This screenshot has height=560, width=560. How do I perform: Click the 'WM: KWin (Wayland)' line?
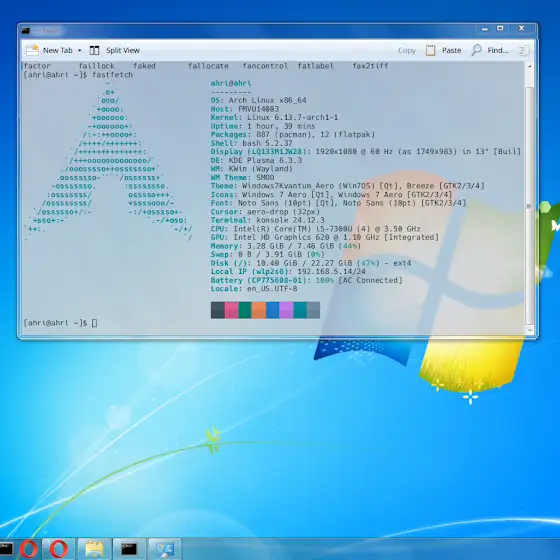(x=251, y=169)
